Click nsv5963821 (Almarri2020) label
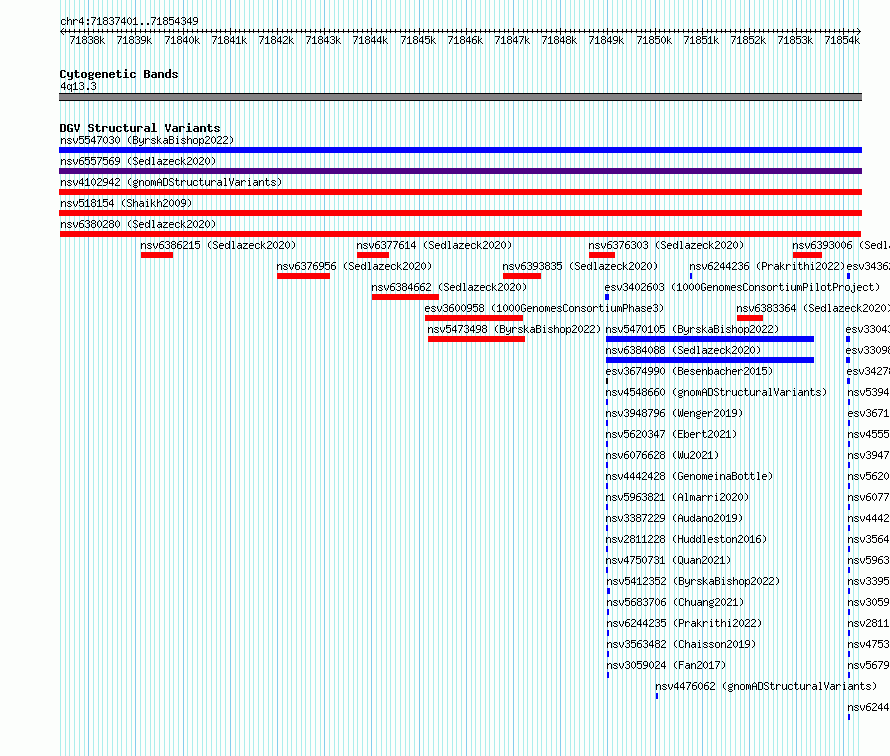The width and height of the screenshot is (890, 756). [x=677, y=497]
